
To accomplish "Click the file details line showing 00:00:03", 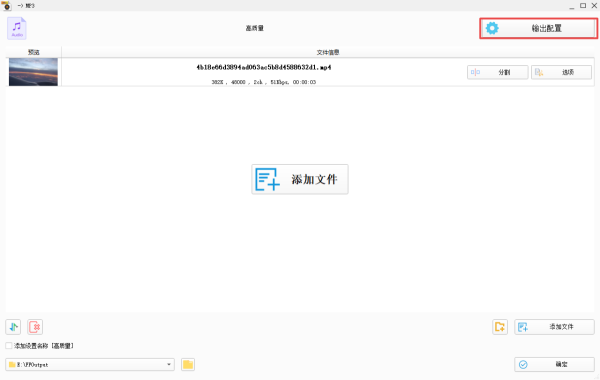I will tap(264, 82).
